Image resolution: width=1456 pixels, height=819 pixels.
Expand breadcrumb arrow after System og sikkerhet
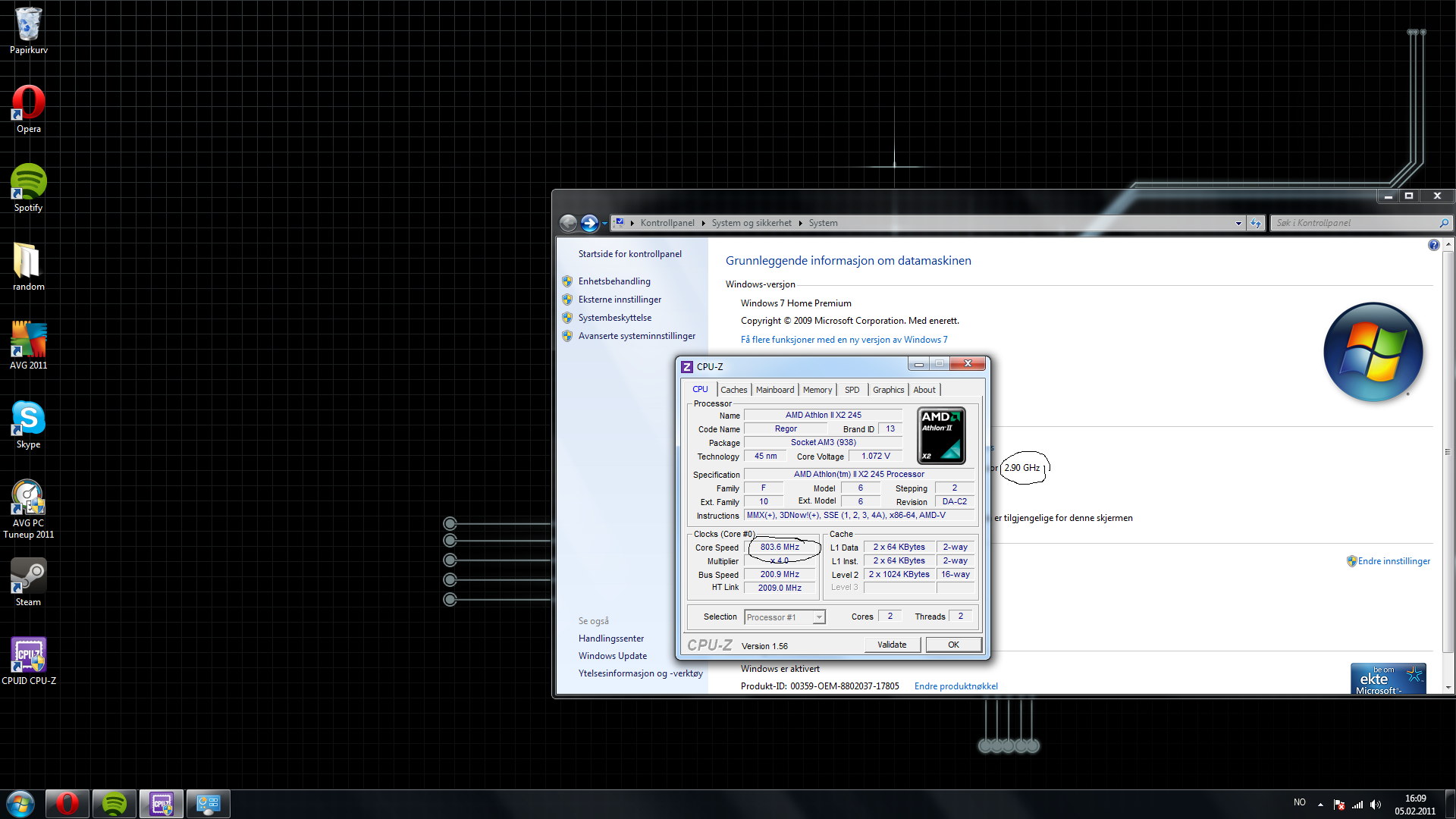[800, 223]
